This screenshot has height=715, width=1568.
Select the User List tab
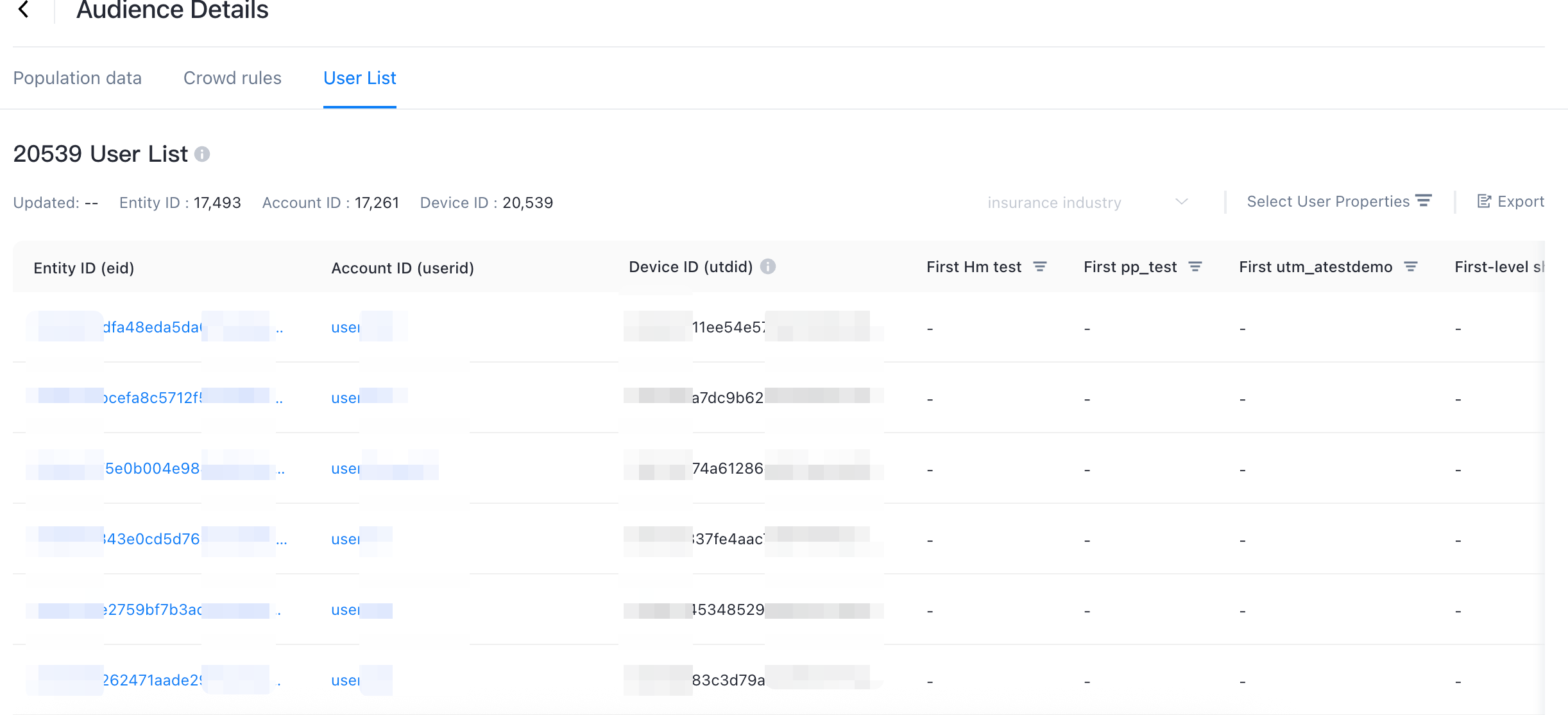[x=360, y=78]
